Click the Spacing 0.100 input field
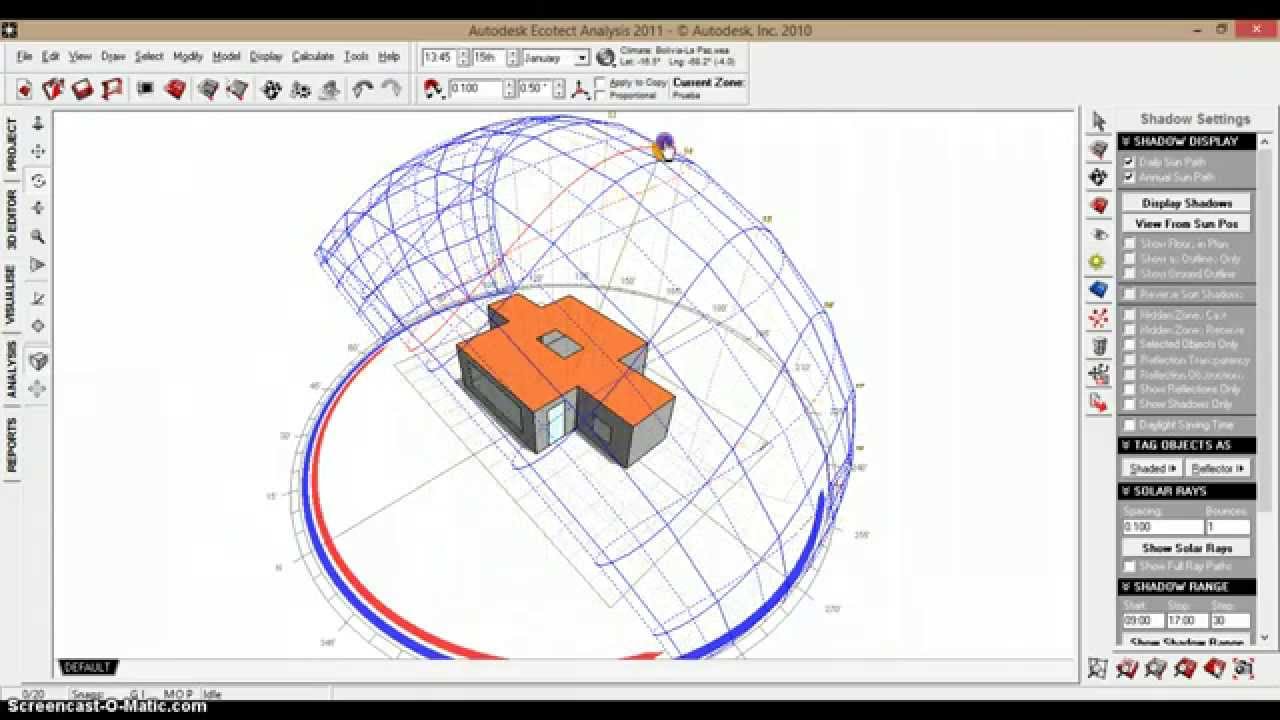This screenshot has height=720, width=1280. click(1162, 526)
